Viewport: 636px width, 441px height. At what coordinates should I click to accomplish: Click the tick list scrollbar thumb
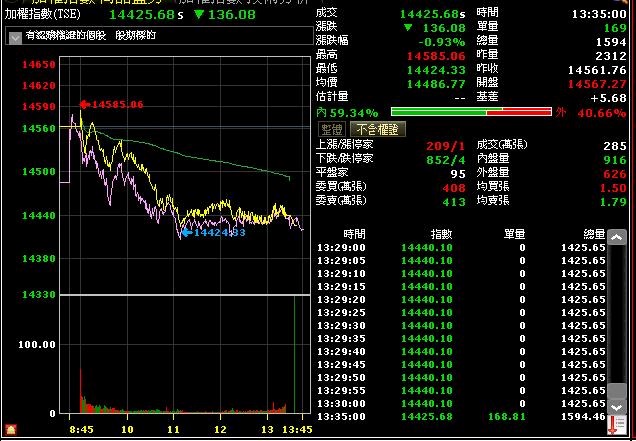617,391
